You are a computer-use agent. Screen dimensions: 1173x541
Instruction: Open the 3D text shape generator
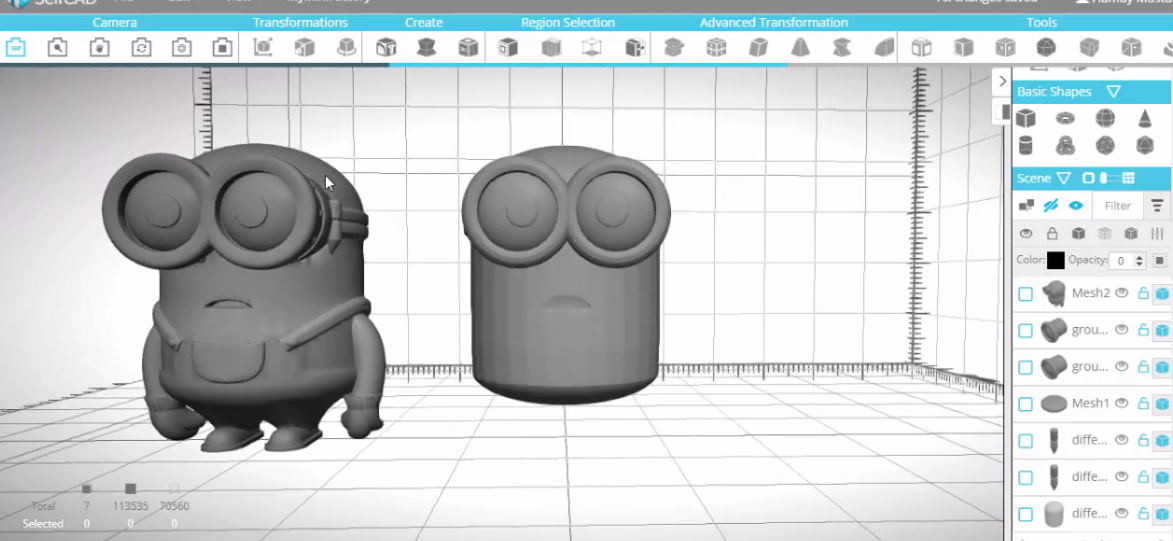pos(386,48)
